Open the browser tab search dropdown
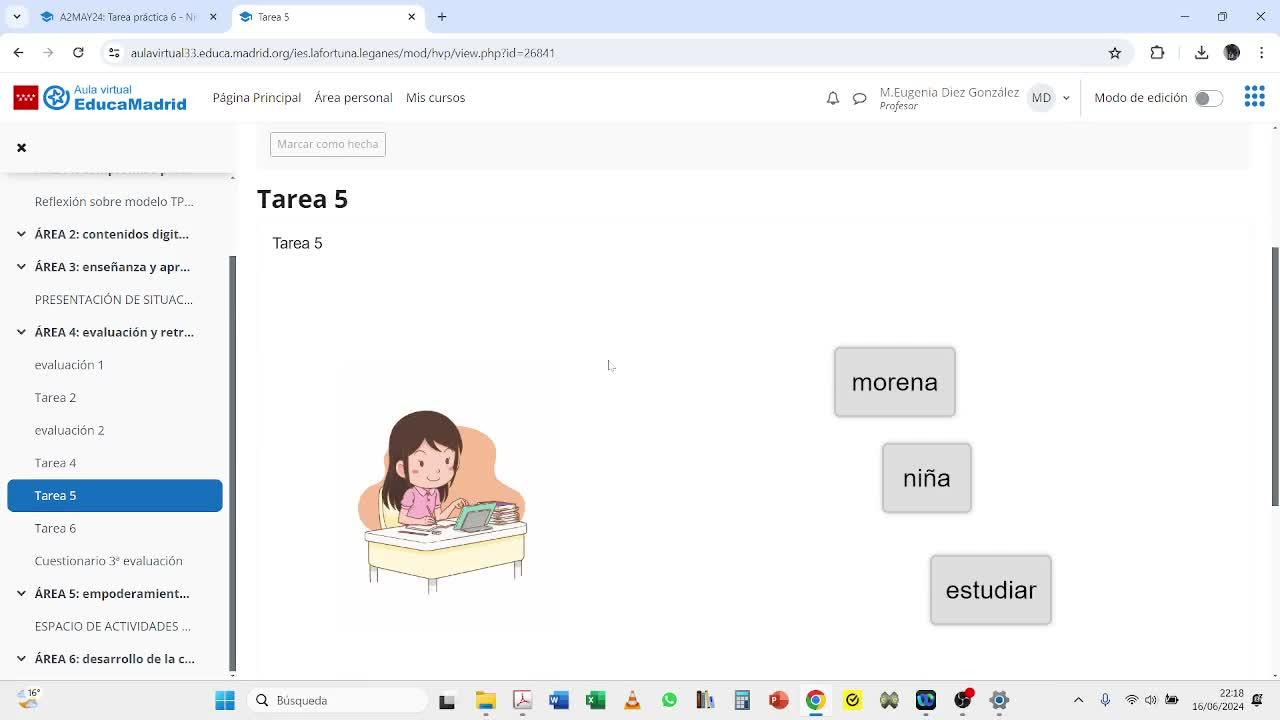The width and height of the screenshot is (1280, 720). (x=17, y=17)
